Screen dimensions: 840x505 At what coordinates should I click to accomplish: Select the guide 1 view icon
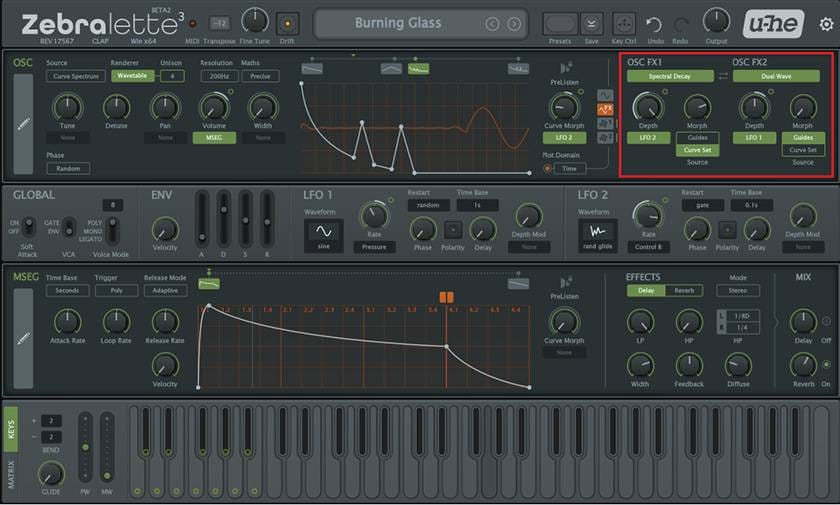click(605, 123)
